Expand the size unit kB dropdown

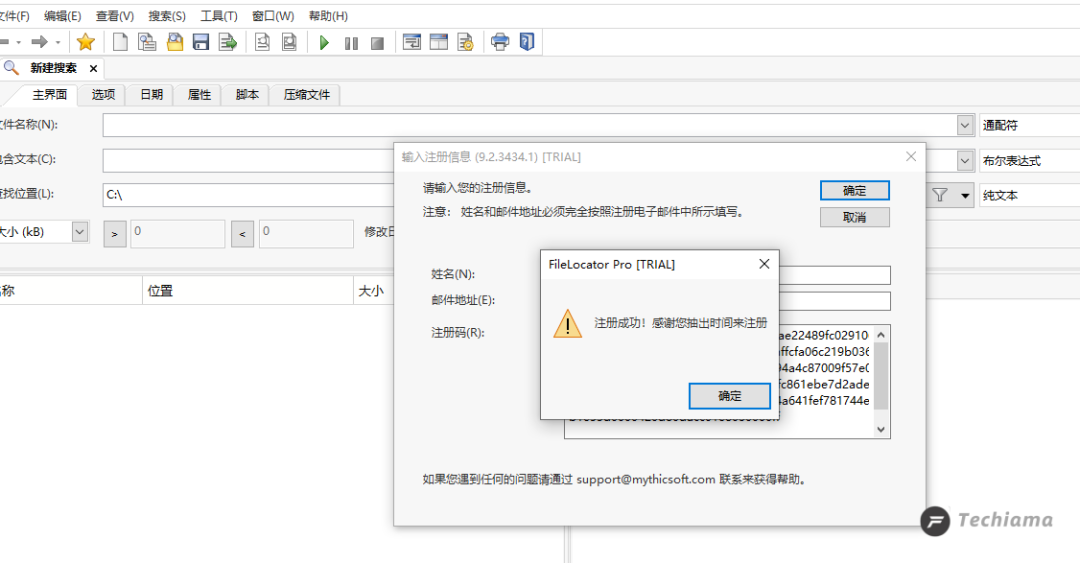80,232
